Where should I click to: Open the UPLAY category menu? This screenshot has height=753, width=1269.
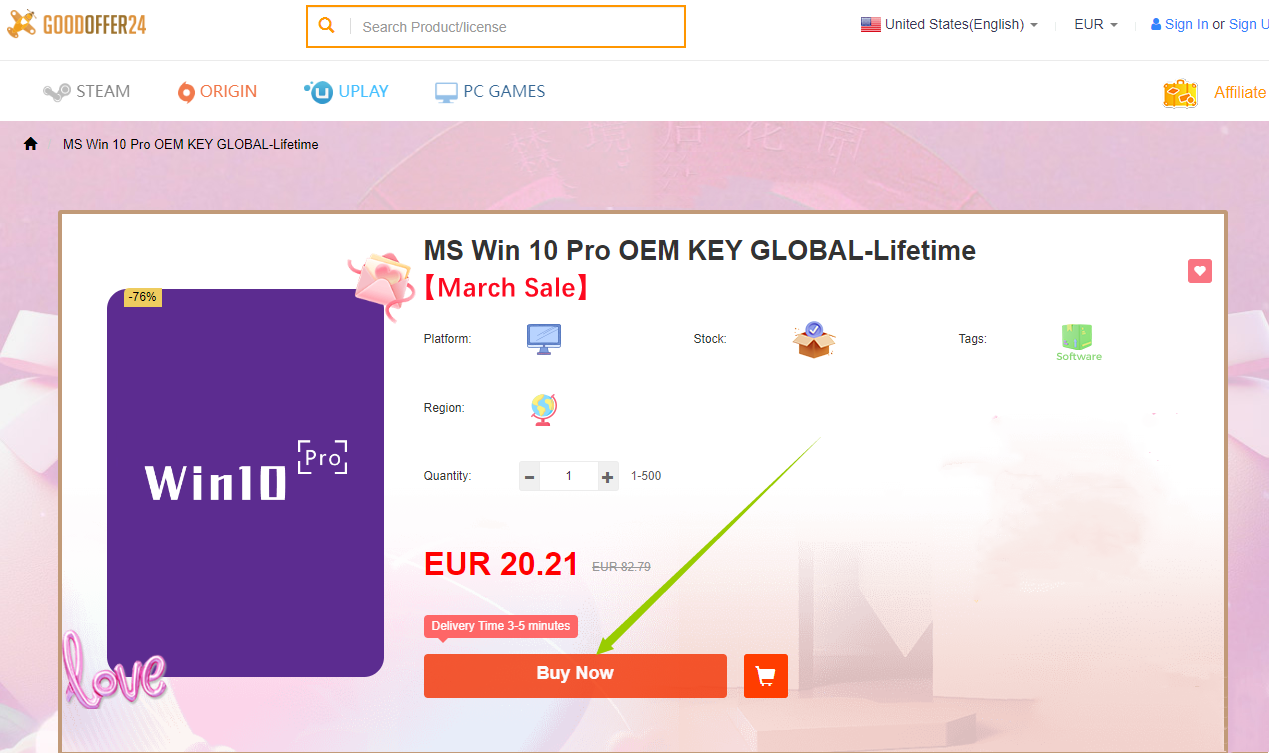tap(346, 91)
